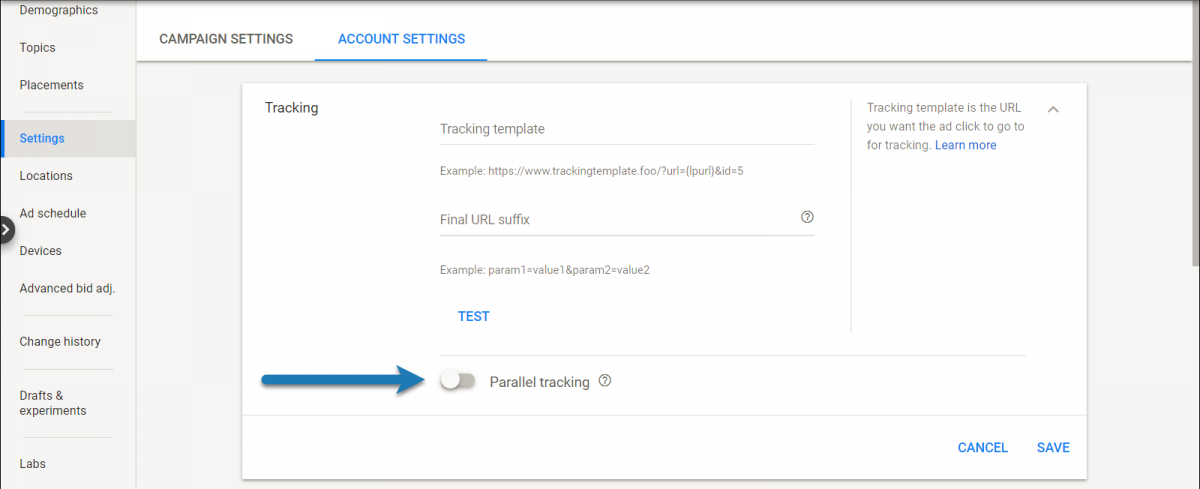
Task: Click the help icon next to Parallel tracking
Action: [x=604, y=381]
